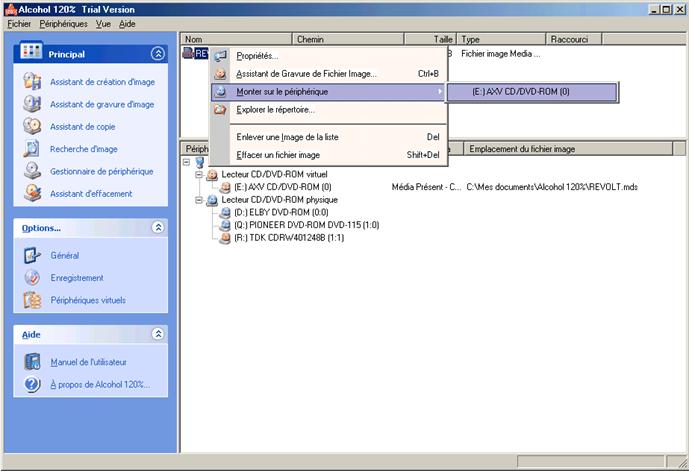Open the Fichier menu
Screen dimensions: 689x471
click(x=19, y=24)
